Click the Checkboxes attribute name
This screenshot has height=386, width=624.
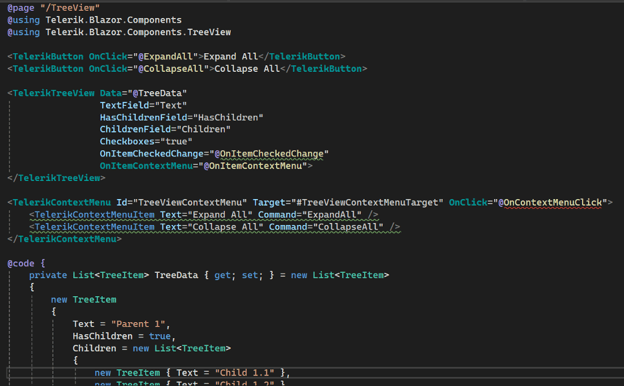pyautogui.click(x=127, y=142)
